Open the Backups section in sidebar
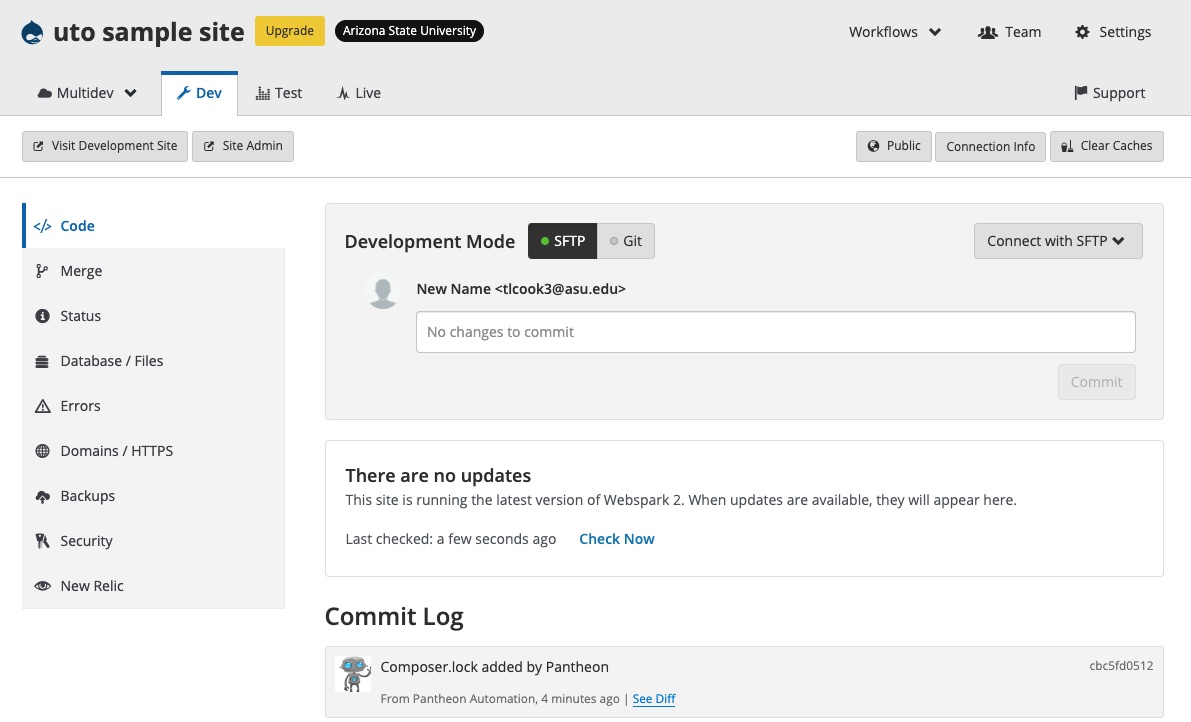1191x722 pixels. coord(153,496)
